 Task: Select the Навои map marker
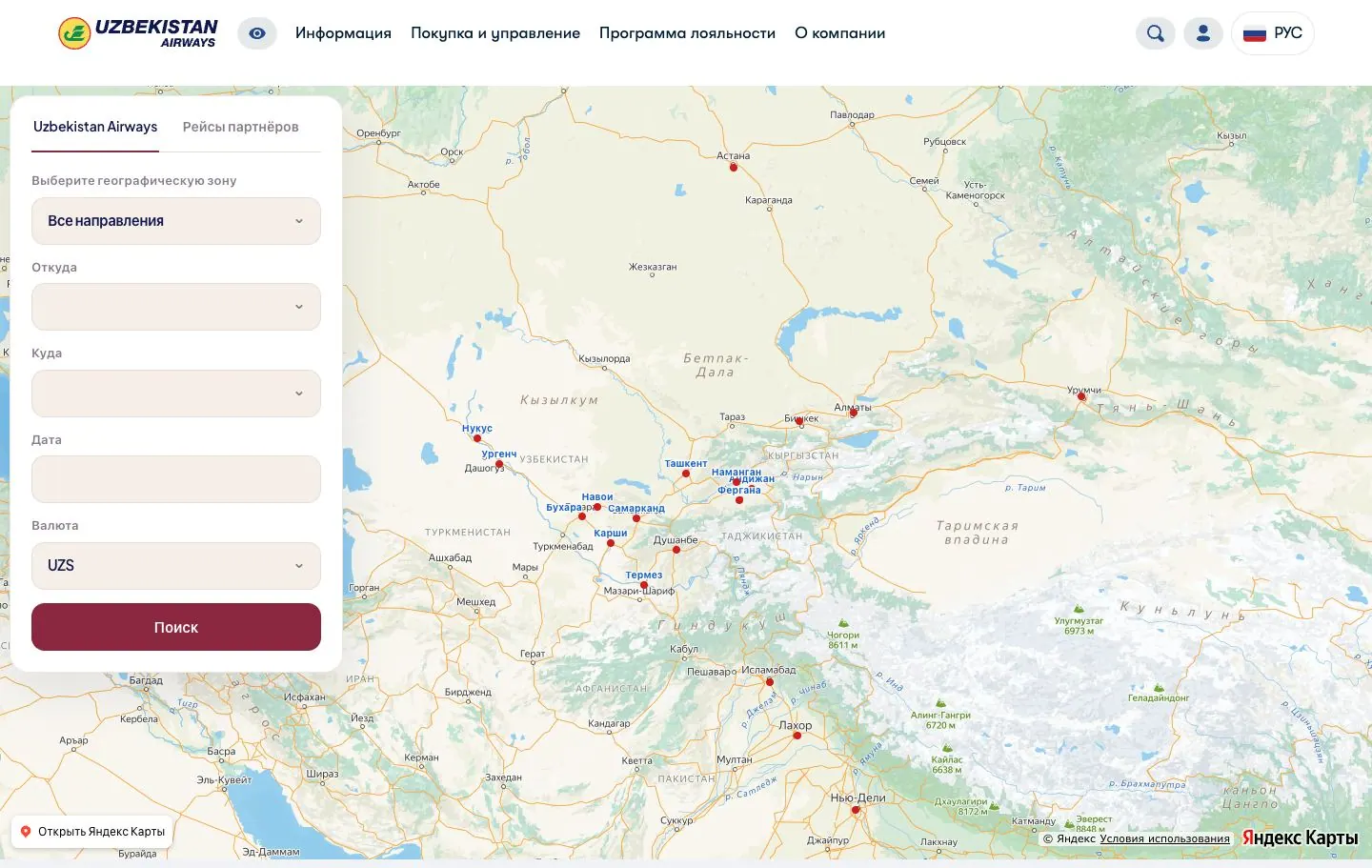pos(597,507)
